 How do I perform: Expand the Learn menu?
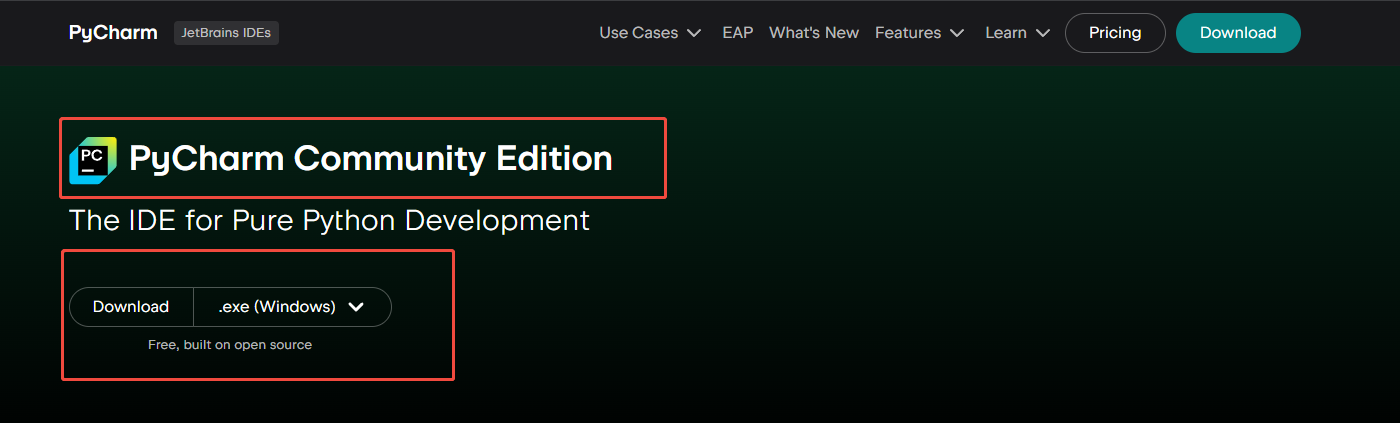click(1017, 33)
